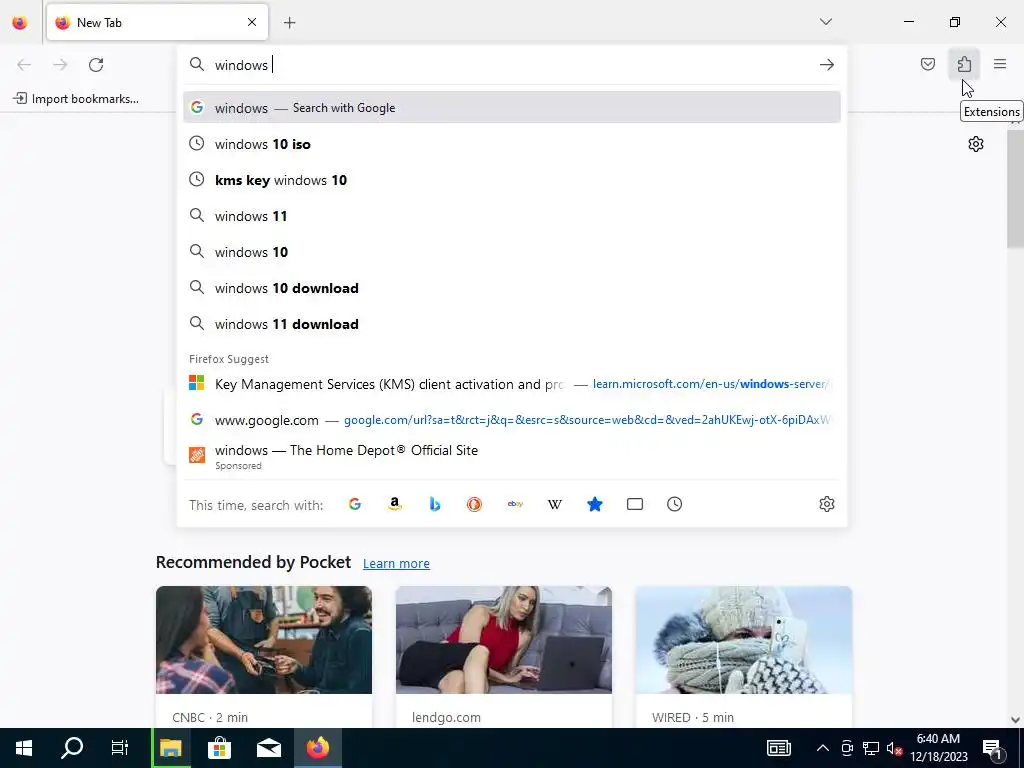
Task: Open News and interests taskbar icon
Action: pyautogui.click(x=778, y=748)
